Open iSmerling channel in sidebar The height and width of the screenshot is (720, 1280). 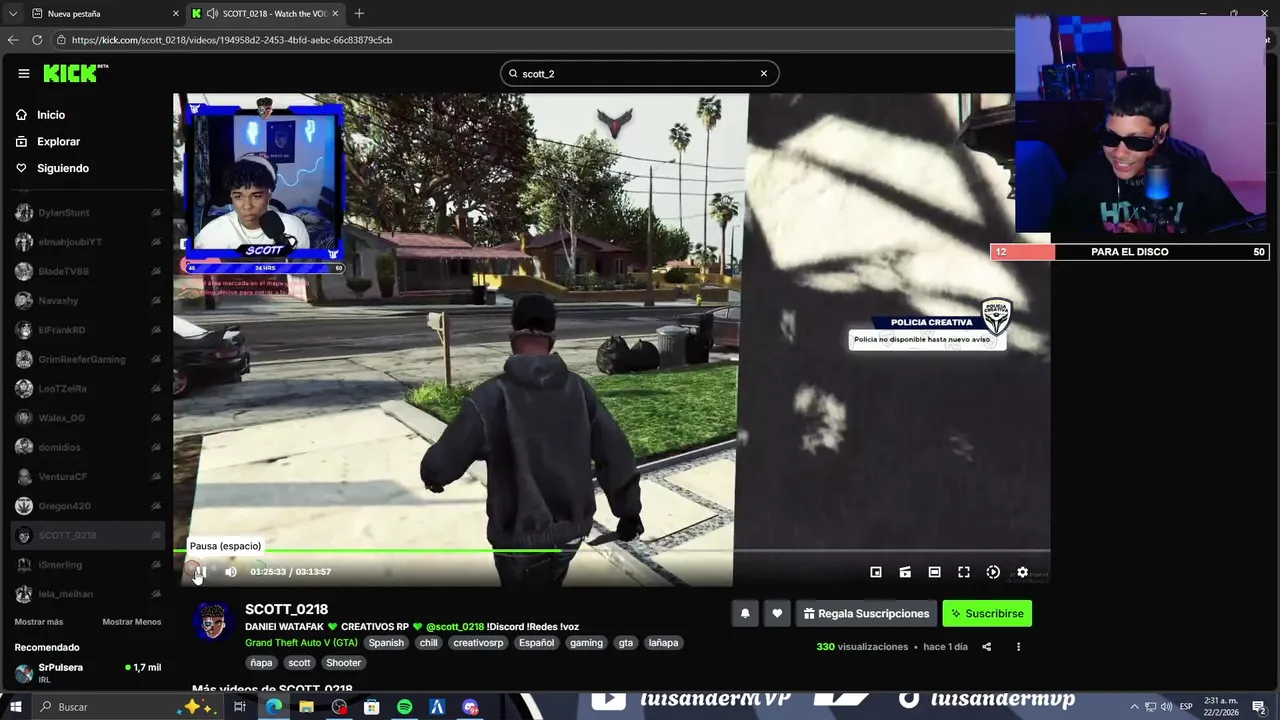tap(88, 565)
